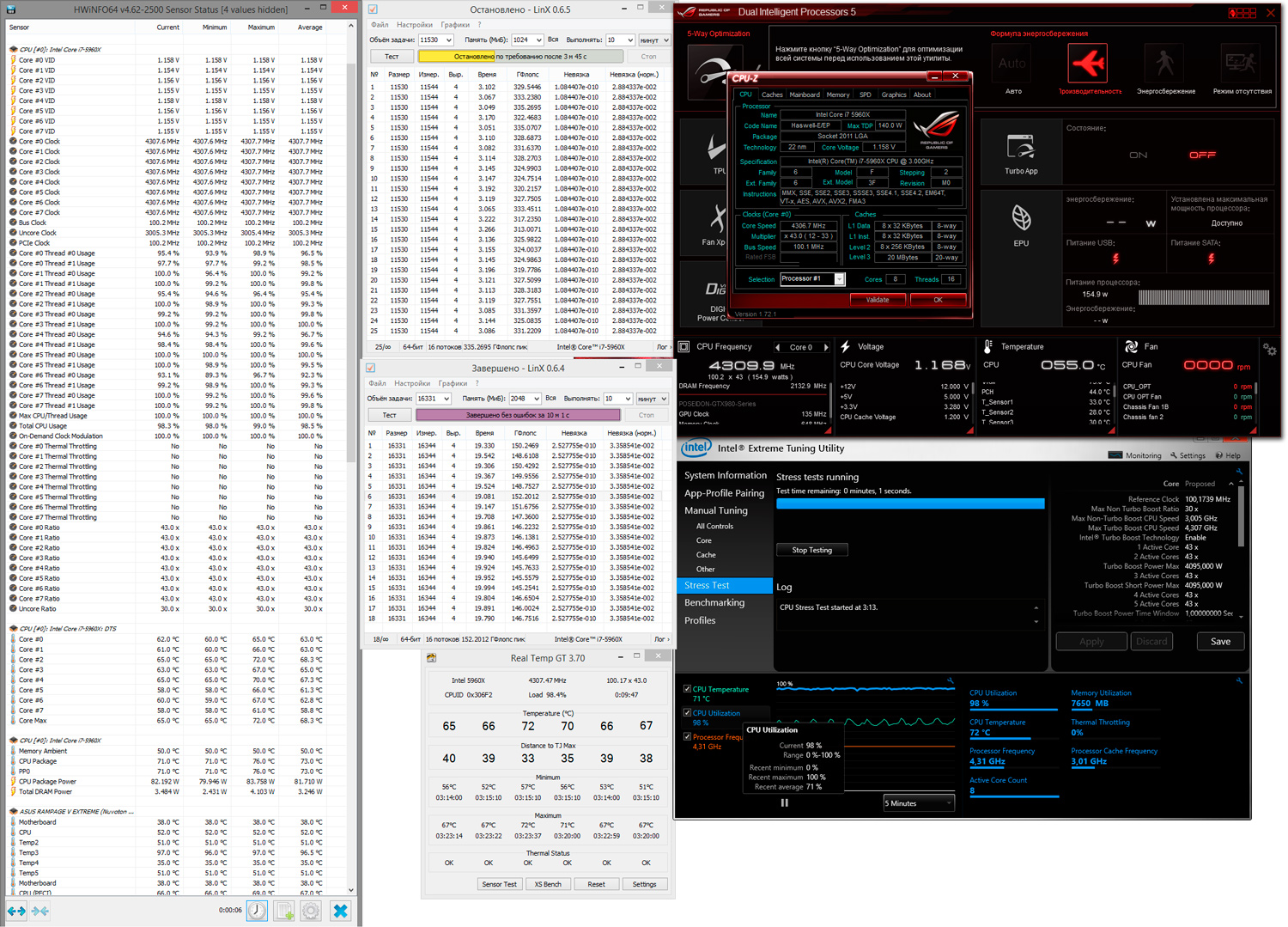Open CPU-Z Processor #1 selection dropdown

(812, 279)
